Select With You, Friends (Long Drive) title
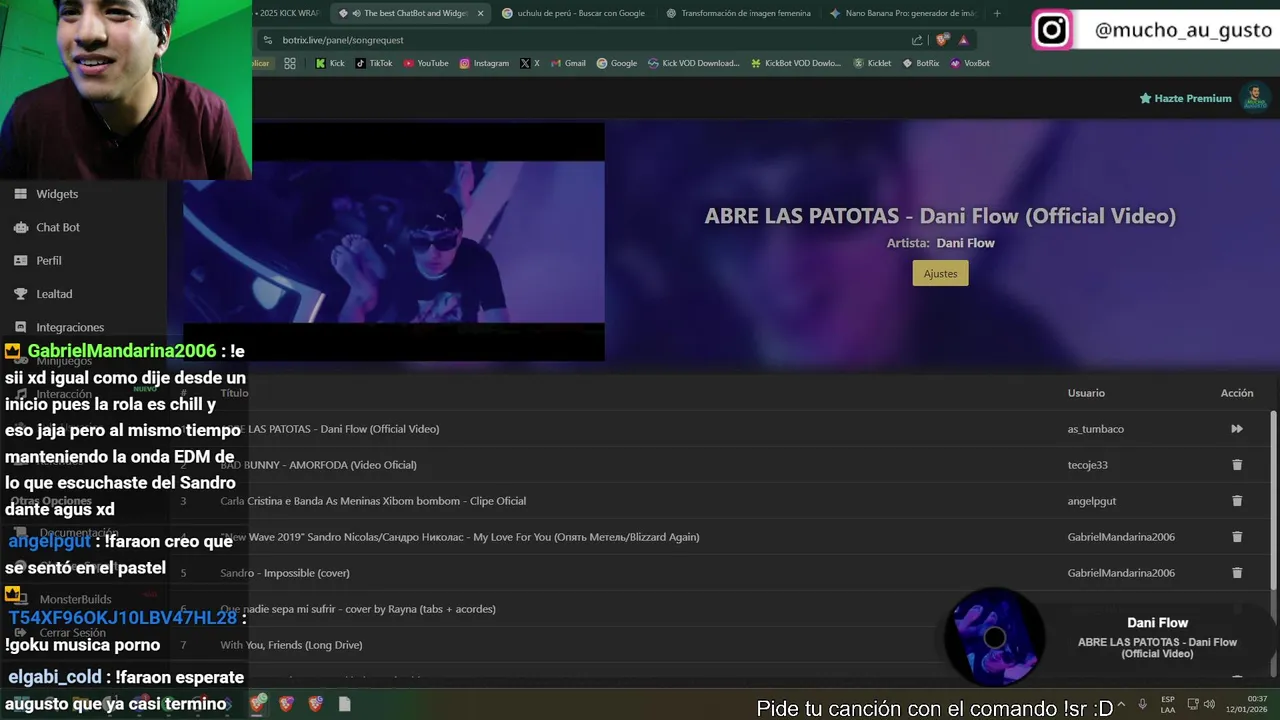 click(x=291, y=645)
